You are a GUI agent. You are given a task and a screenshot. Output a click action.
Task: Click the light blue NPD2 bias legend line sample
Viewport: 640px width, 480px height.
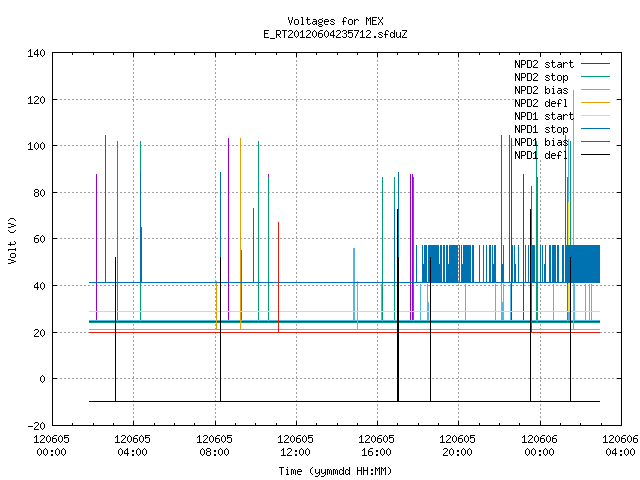[x=595, y=90]
